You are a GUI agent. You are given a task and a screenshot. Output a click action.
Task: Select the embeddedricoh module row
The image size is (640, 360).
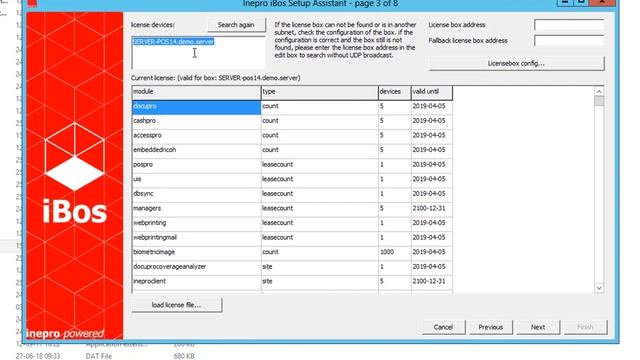pyautogui.click(x=292, y=150)
